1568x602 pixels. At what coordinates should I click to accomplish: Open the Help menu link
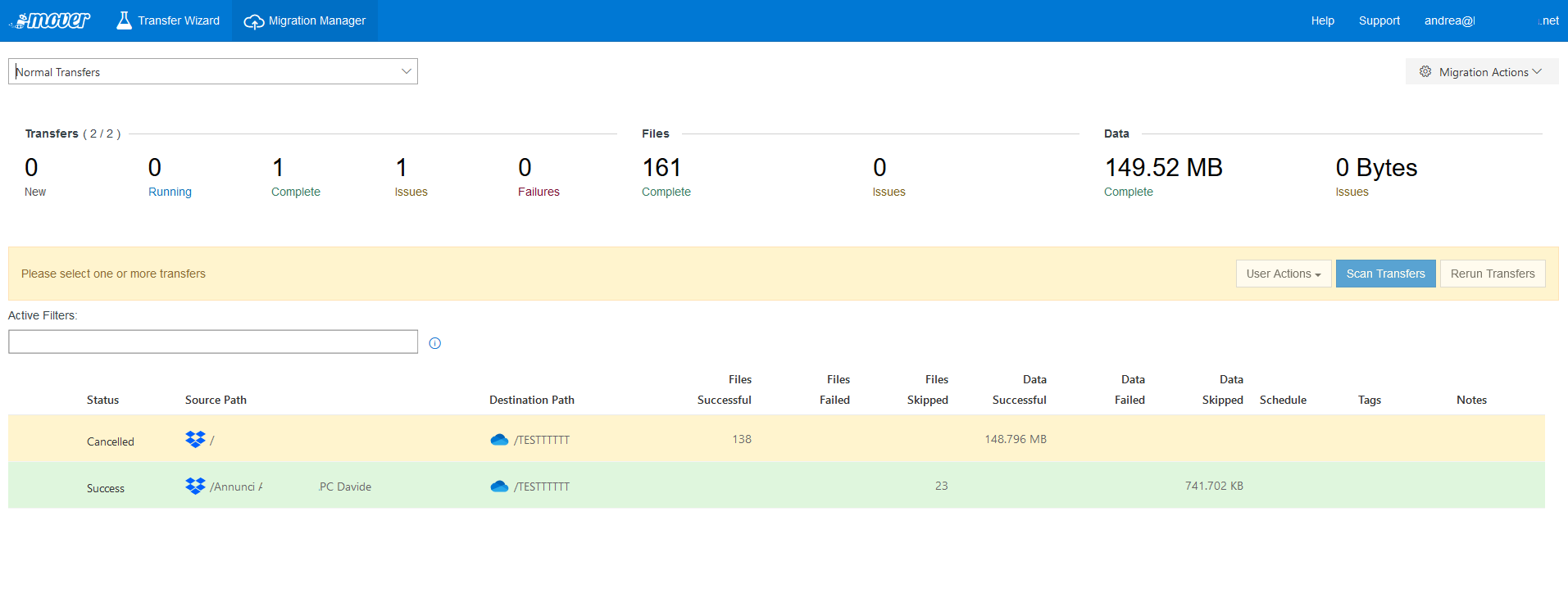pos(1323,20)
